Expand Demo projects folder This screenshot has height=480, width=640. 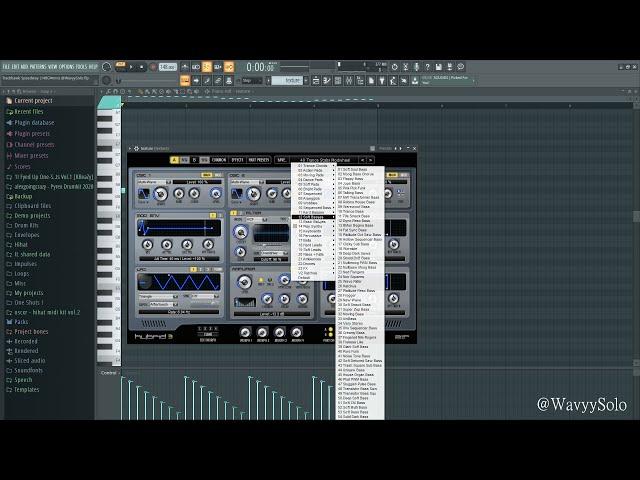click(x=28, y=216)
